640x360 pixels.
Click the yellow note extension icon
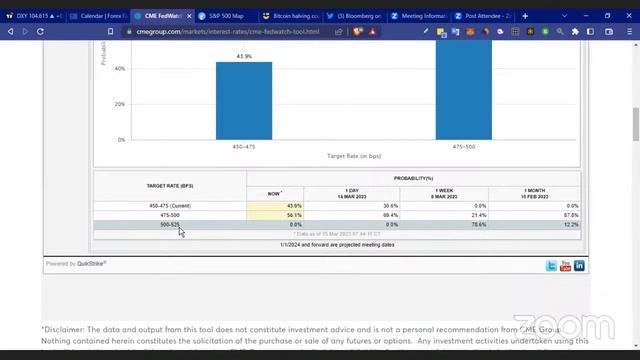pyautogui.click(x=441, y=32)
